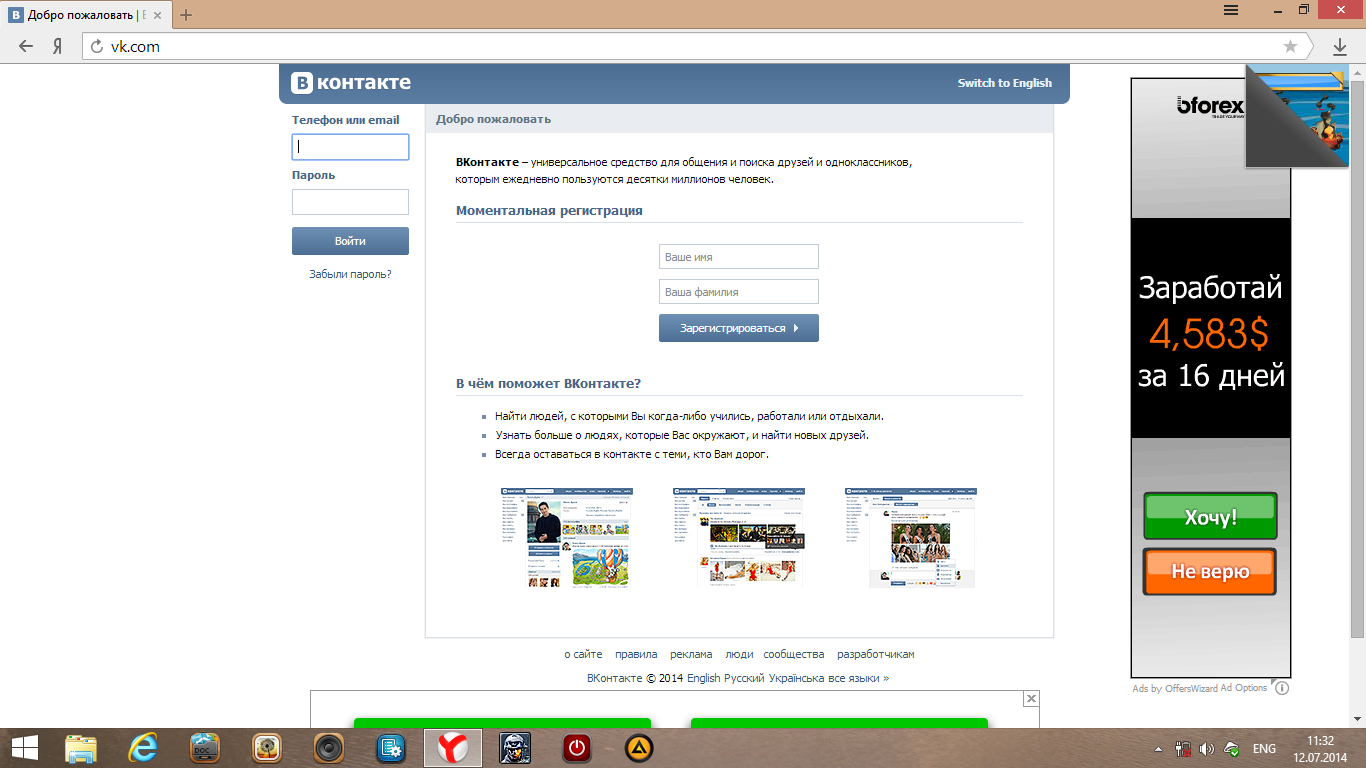Click the Моментальная регистрация heading
Viewport: 1366px width, 768px height.
point(549,211)
